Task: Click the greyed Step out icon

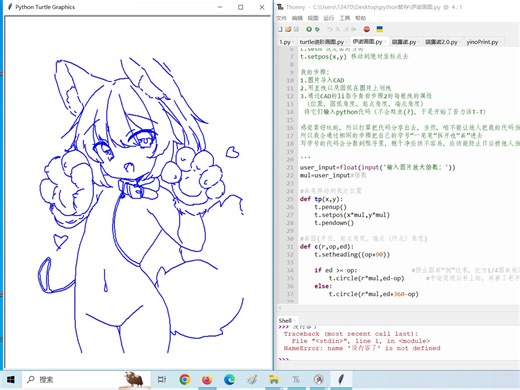Action: click(346, 29)
